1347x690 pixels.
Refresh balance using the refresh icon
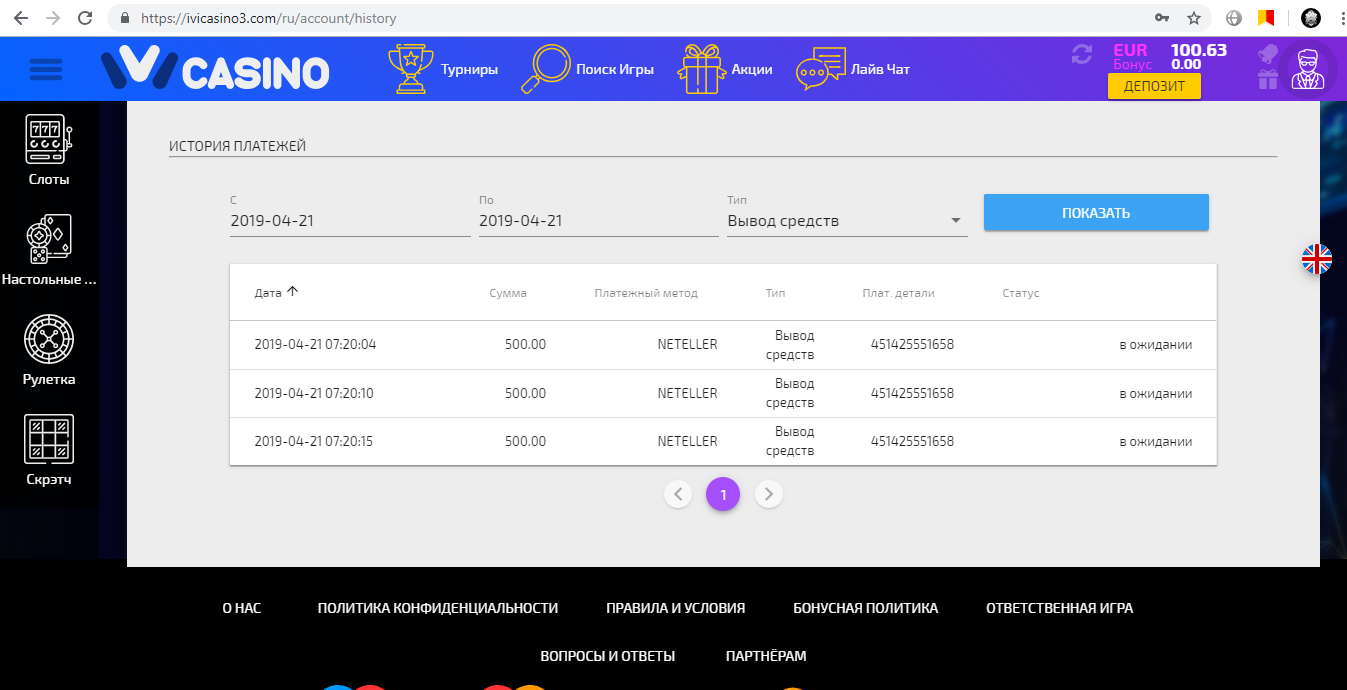pos(1081,55)
